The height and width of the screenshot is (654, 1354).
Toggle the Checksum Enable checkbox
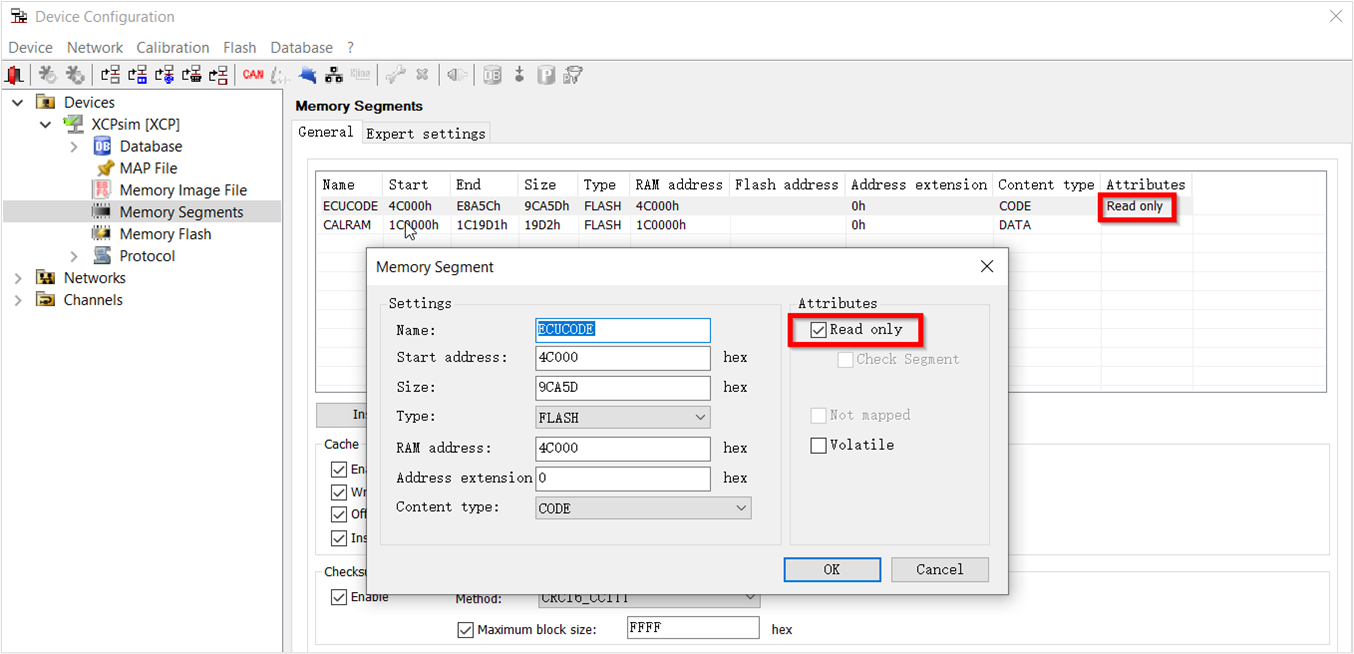[339, 597]
